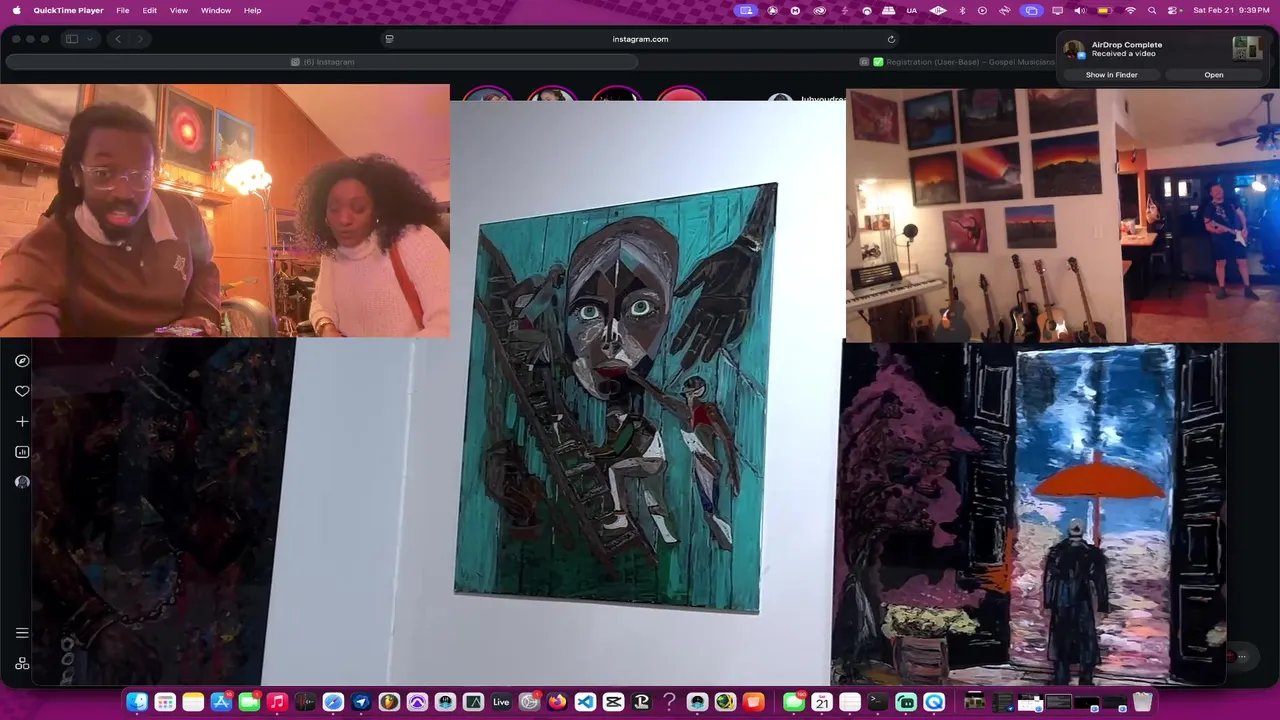Click Show in Finder on AirDrop notification
1280x720 pixels.
[x=1111, y=75]
